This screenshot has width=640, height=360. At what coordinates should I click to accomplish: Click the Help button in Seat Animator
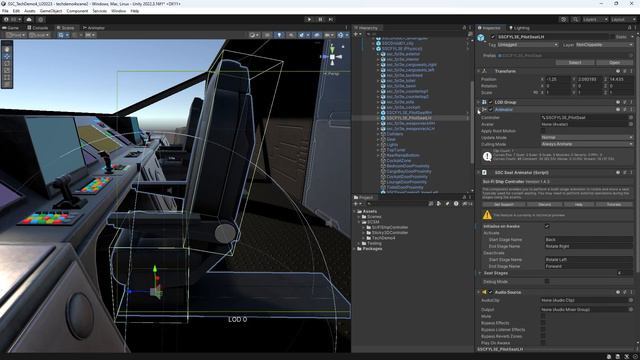pyautogui.click(x=578, y=204)
